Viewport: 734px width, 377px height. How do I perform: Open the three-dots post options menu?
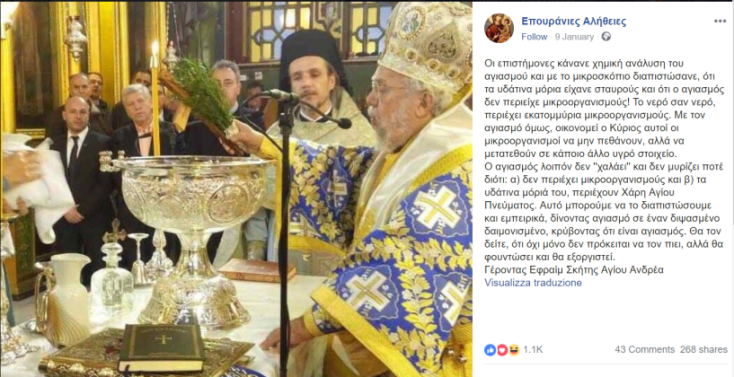tap(720, 22)
